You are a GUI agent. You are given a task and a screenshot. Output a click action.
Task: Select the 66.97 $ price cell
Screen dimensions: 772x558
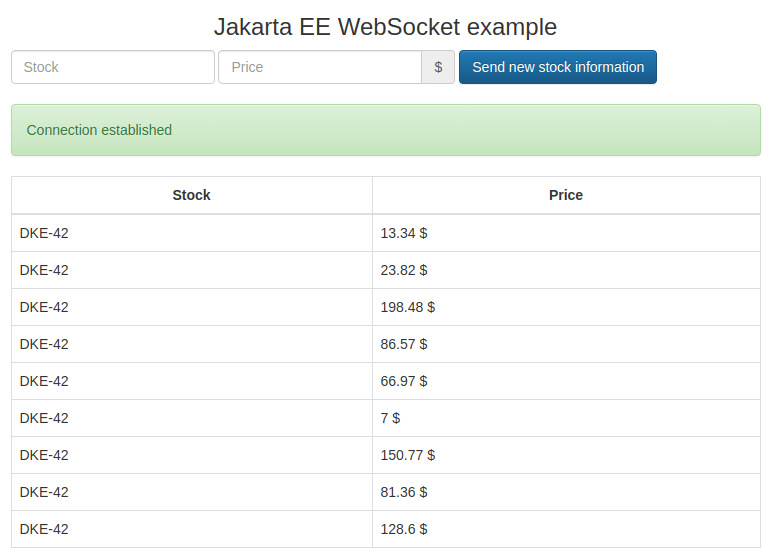[x=566, y=381]
